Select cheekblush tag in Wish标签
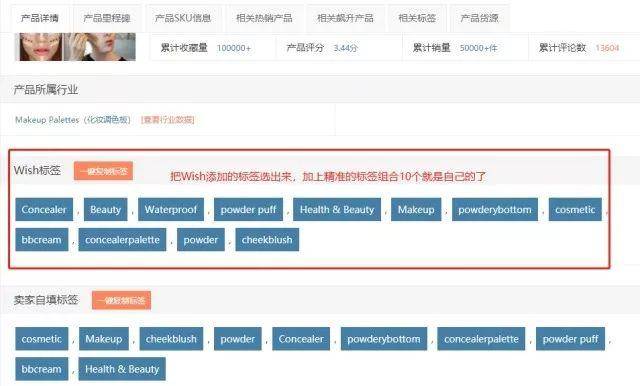This screenshot has height=386, width=640. tap(267, 240)
